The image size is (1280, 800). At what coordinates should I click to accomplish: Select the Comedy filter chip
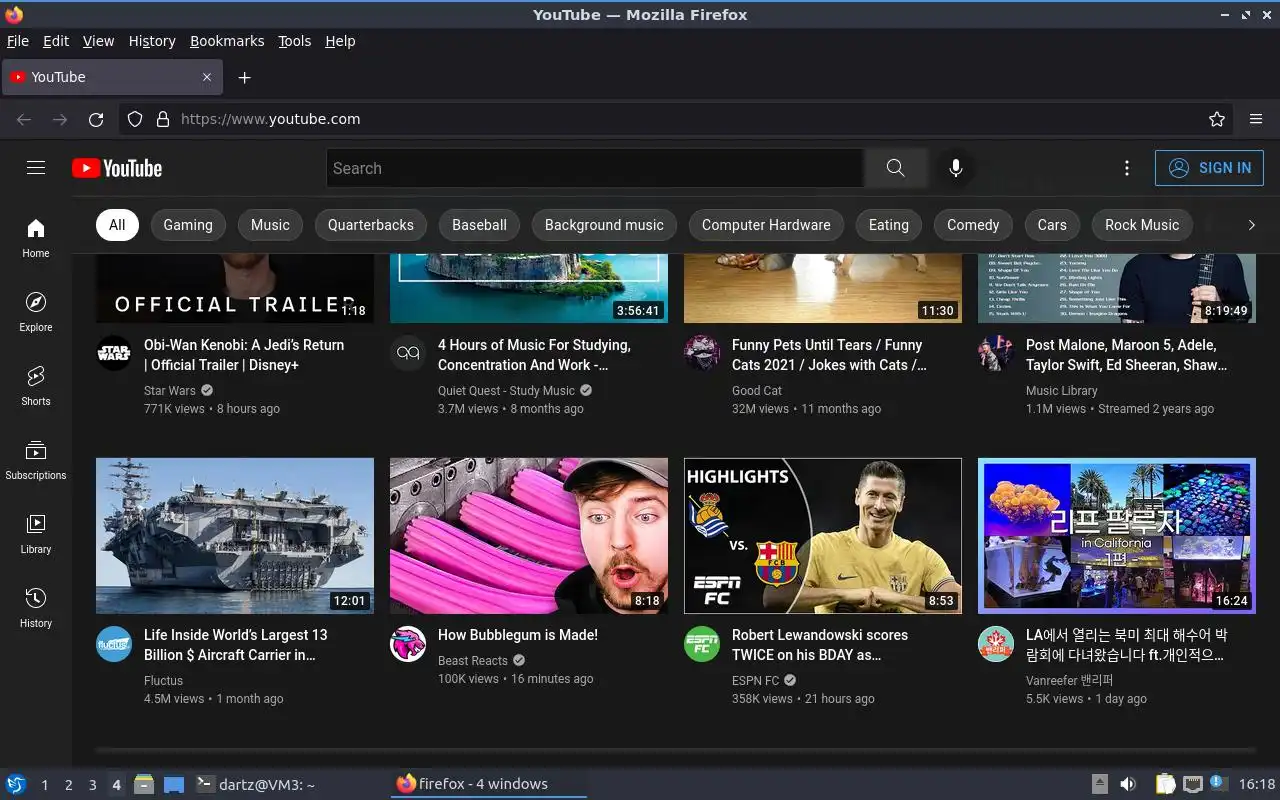click(x=973, y=225)
